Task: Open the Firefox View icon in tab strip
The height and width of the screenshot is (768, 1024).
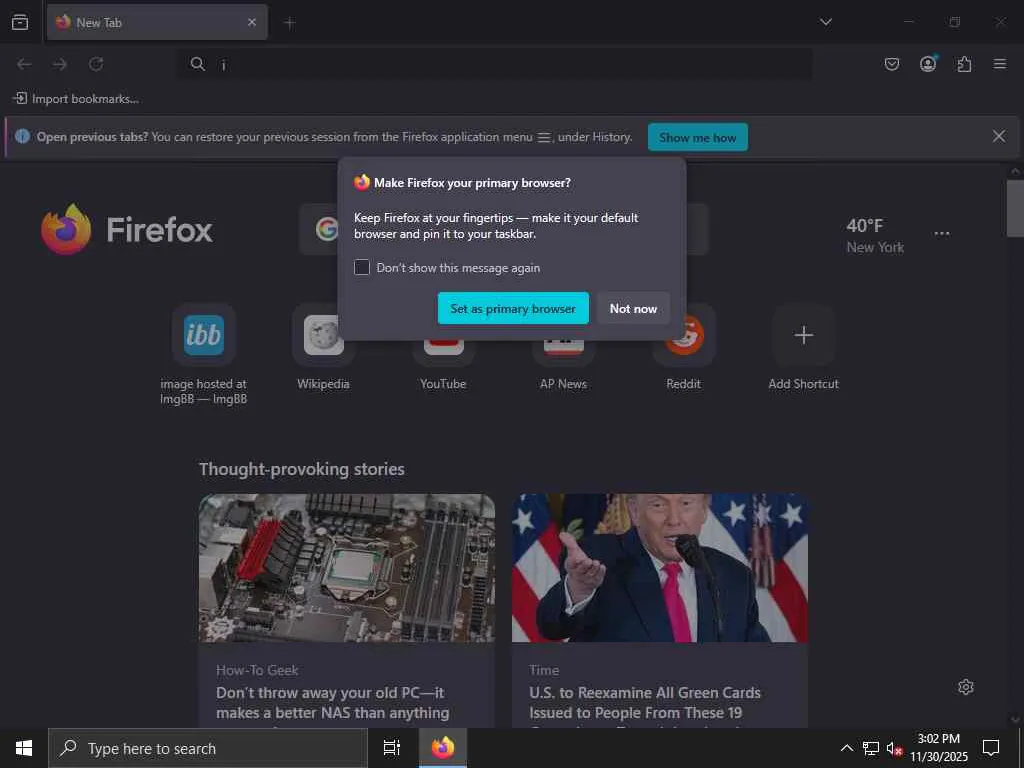Action: point(20,22)
